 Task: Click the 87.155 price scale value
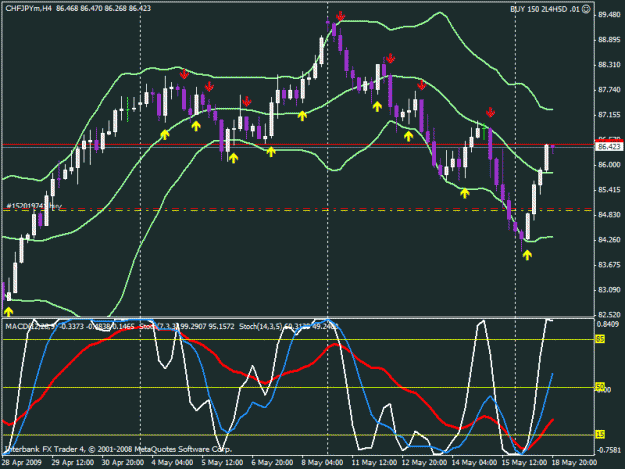tap(609, 115)
